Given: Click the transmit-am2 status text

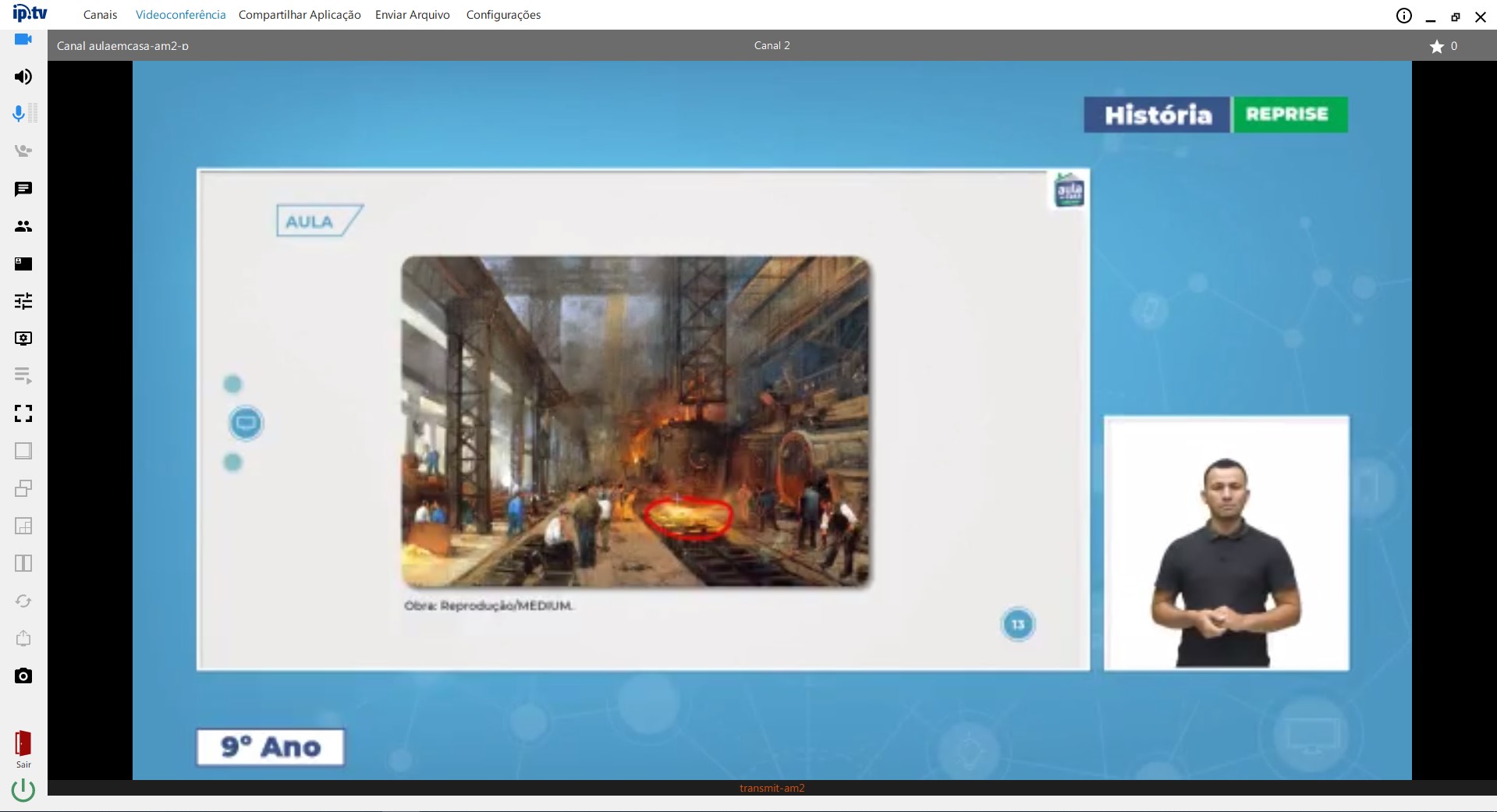Looking at the screenshot, I should tap(772, 788).
